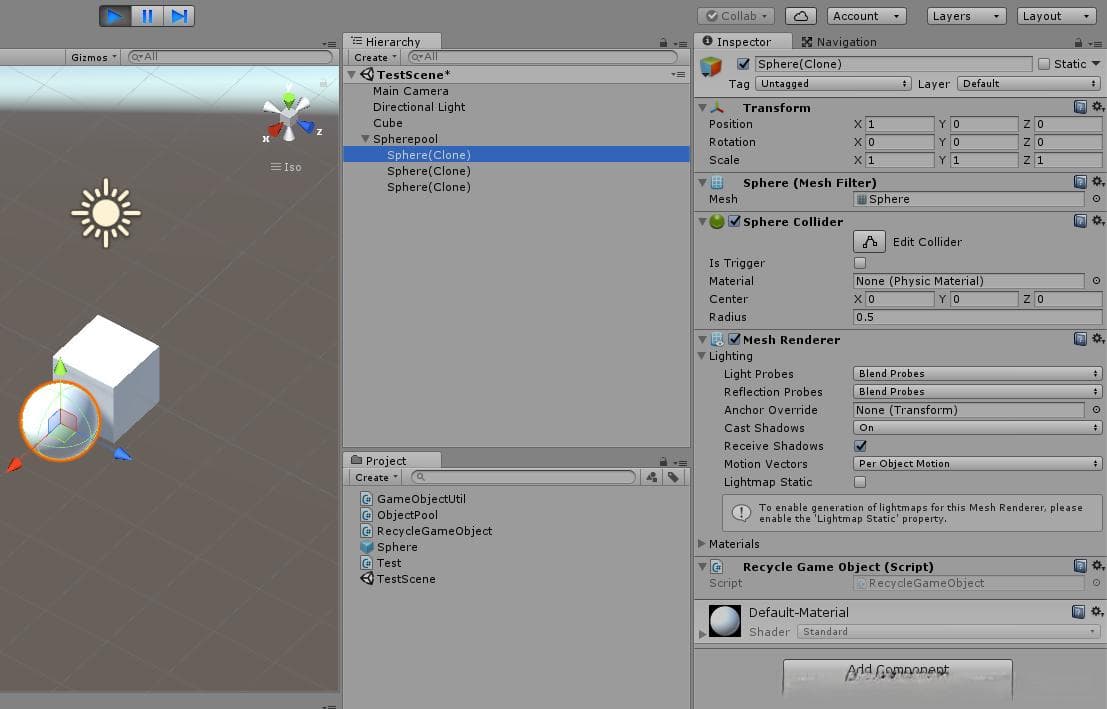1107x709 pixels.
Task: Open the Layer dropdown showing Default
Action: click(x=1029, y=83)
